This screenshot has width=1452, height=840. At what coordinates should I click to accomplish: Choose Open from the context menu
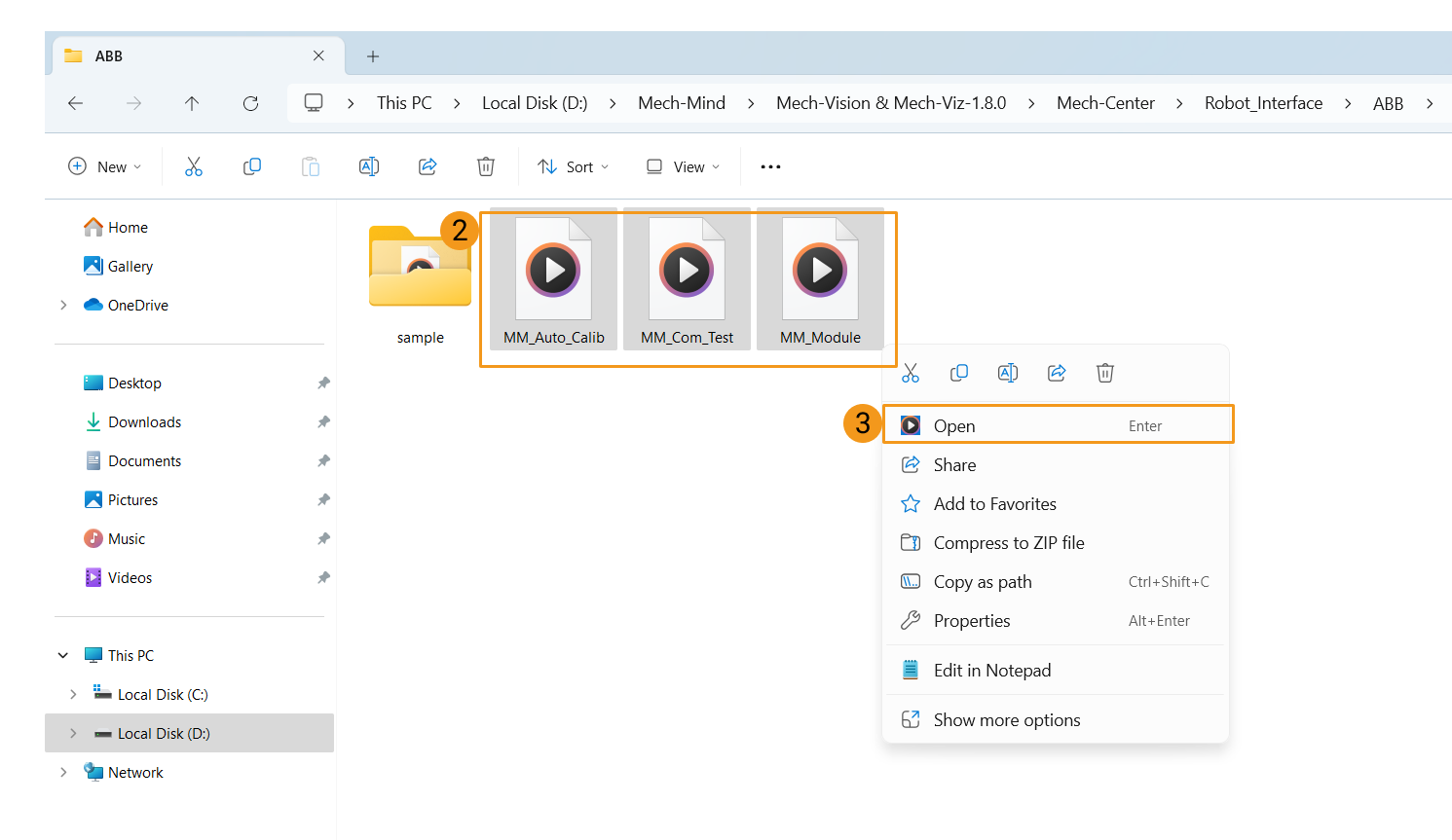tap(954, 426)
